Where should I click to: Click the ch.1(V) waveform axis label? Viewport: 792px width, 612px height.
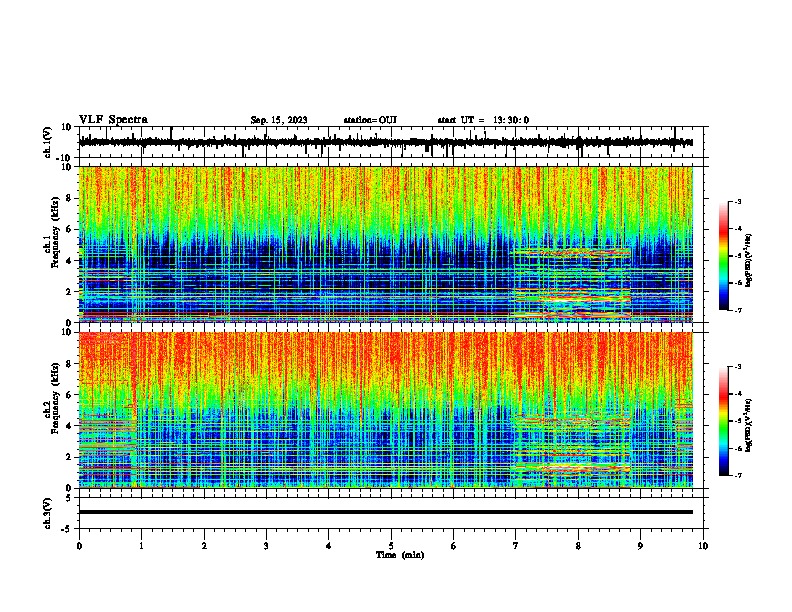coord(48,142)
